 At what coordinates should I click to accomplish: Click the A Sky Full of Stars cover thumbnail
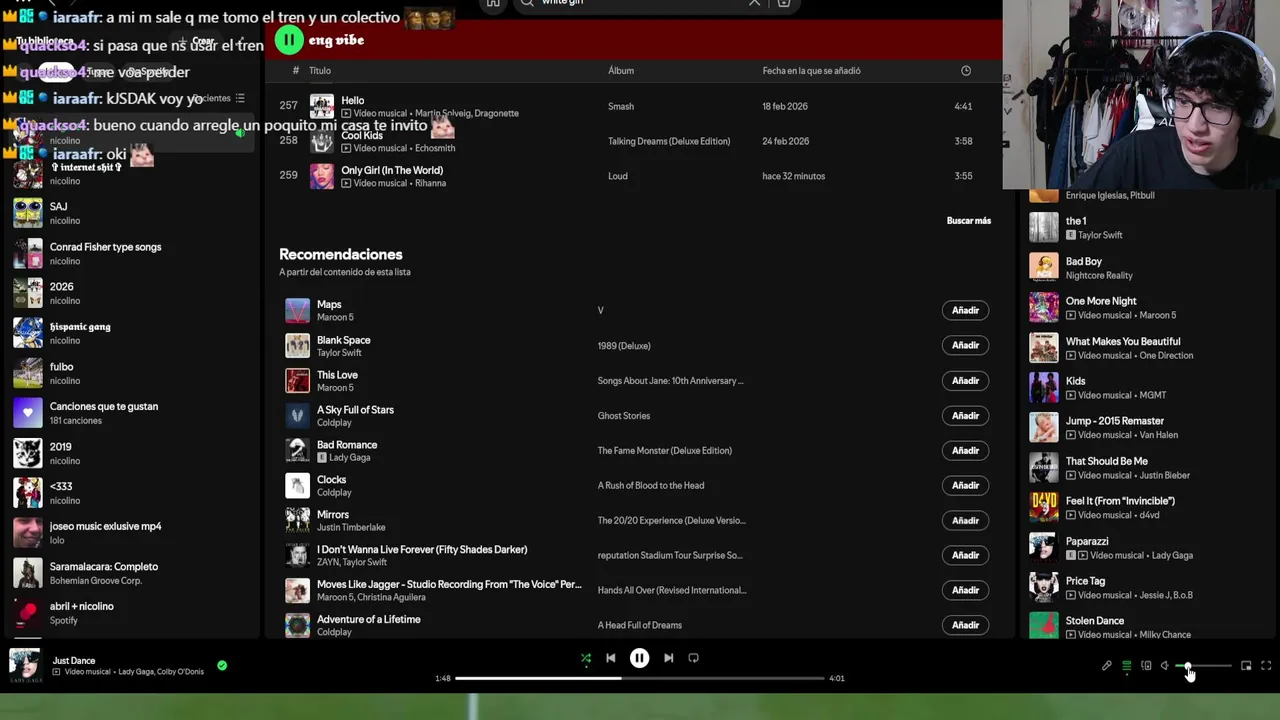tap(297, 415)
